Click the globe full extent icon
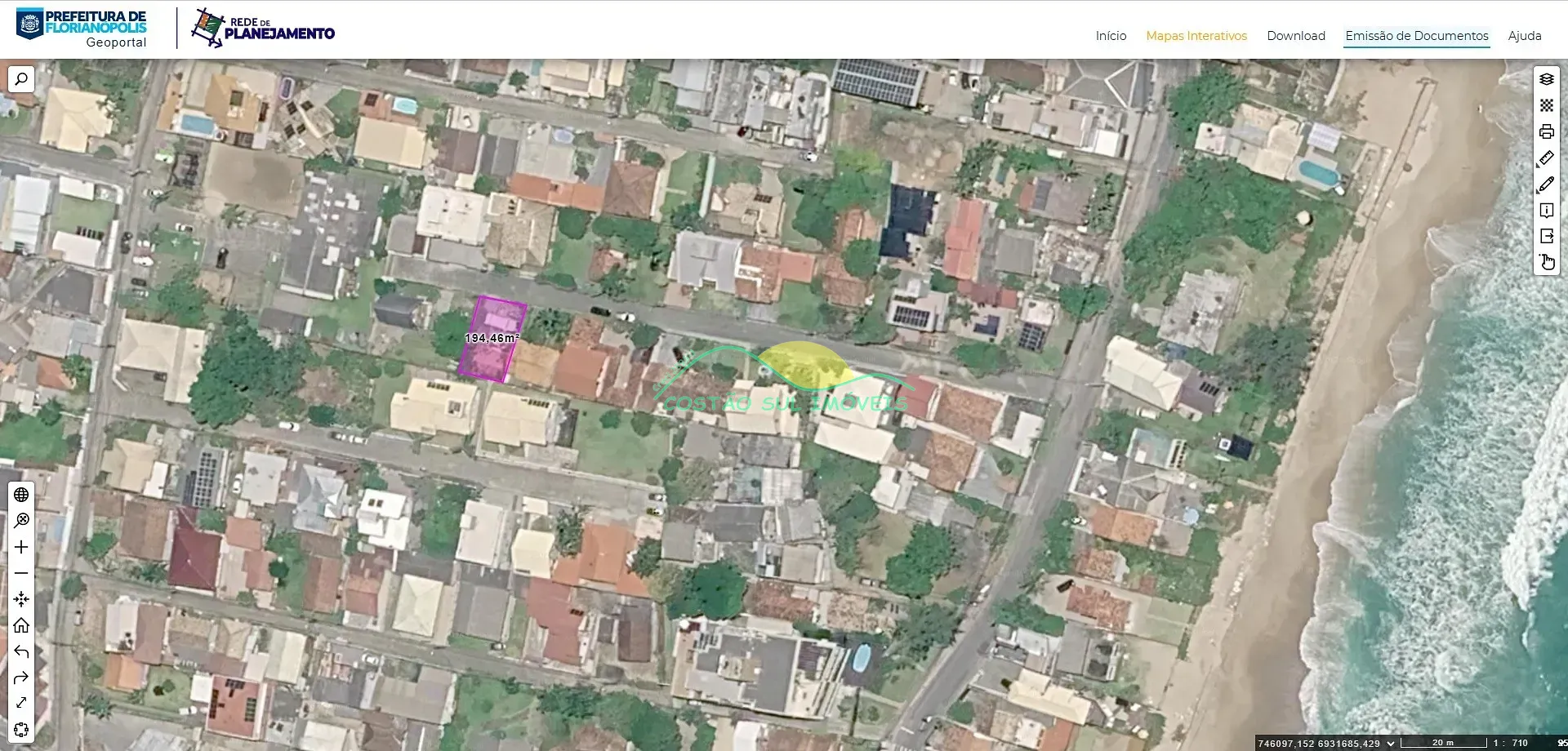Image resolution: width=1568 pixels, height=751 pixels. 21,495
